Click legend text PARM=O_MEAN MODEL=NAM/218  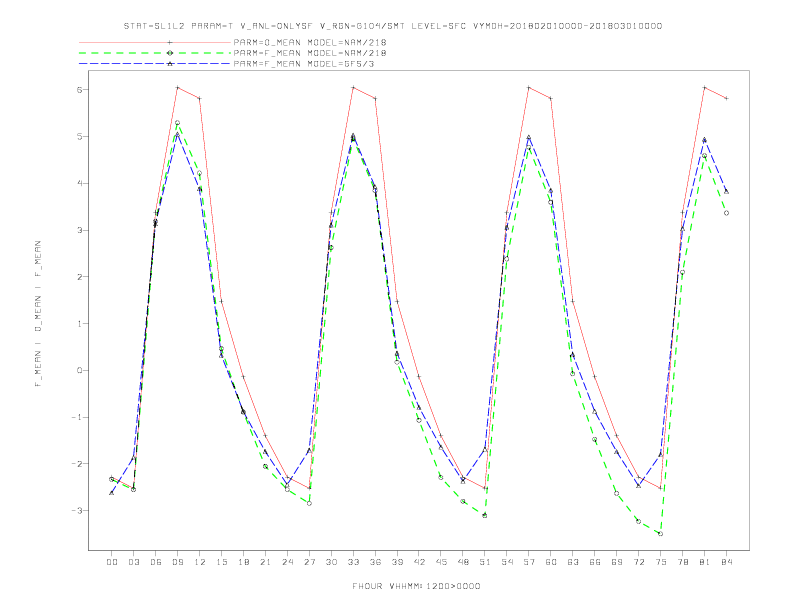[310, 42]
